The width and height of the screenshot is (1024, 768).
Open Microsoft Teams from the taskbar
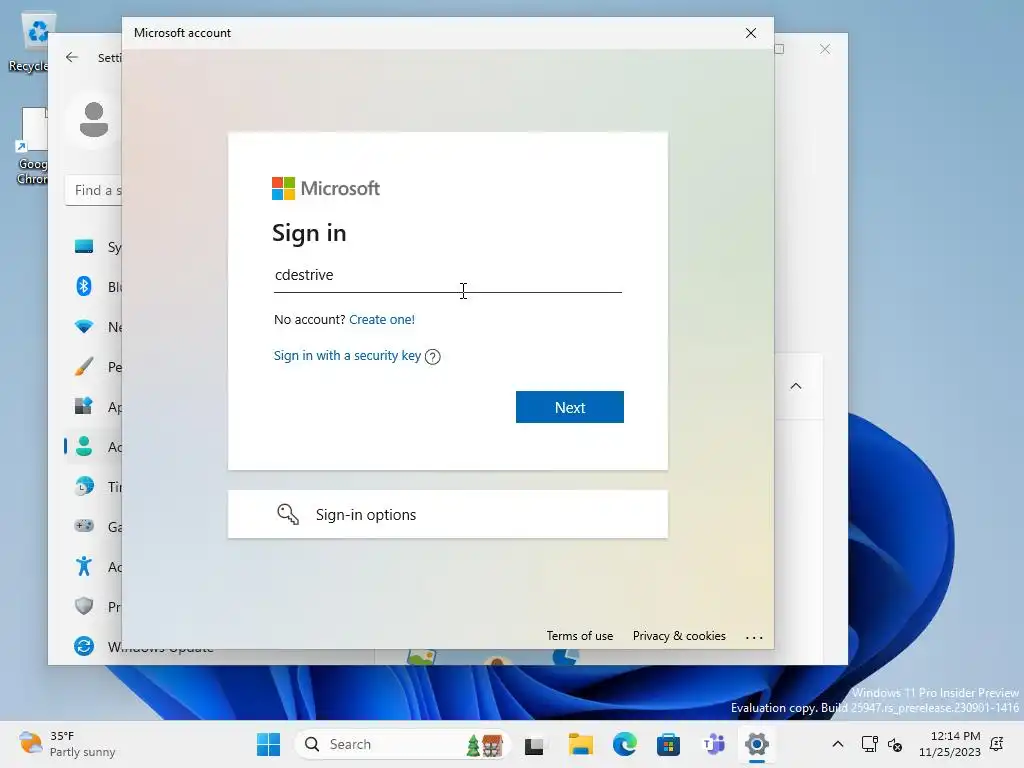713,744
